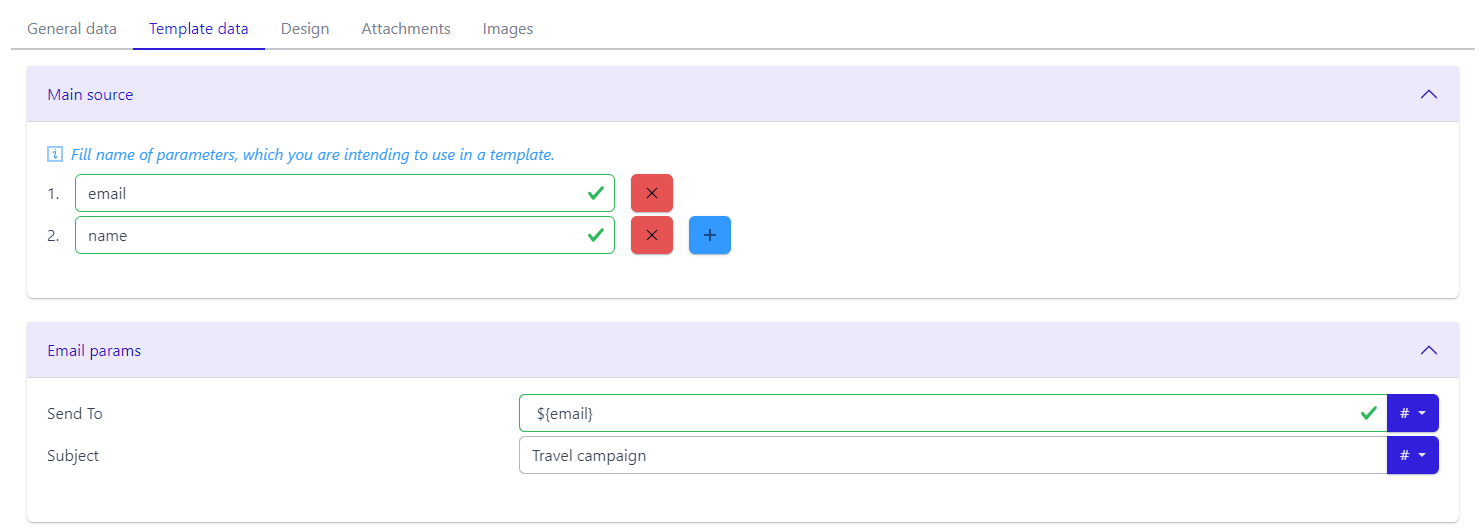Open the # dropdown for Send To

coord(1413,413)
